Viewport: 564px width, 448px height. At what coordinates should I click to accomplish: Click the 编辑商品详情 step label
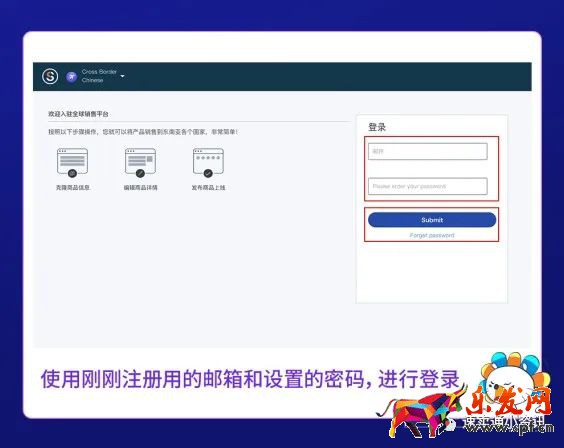pos(141,187)
